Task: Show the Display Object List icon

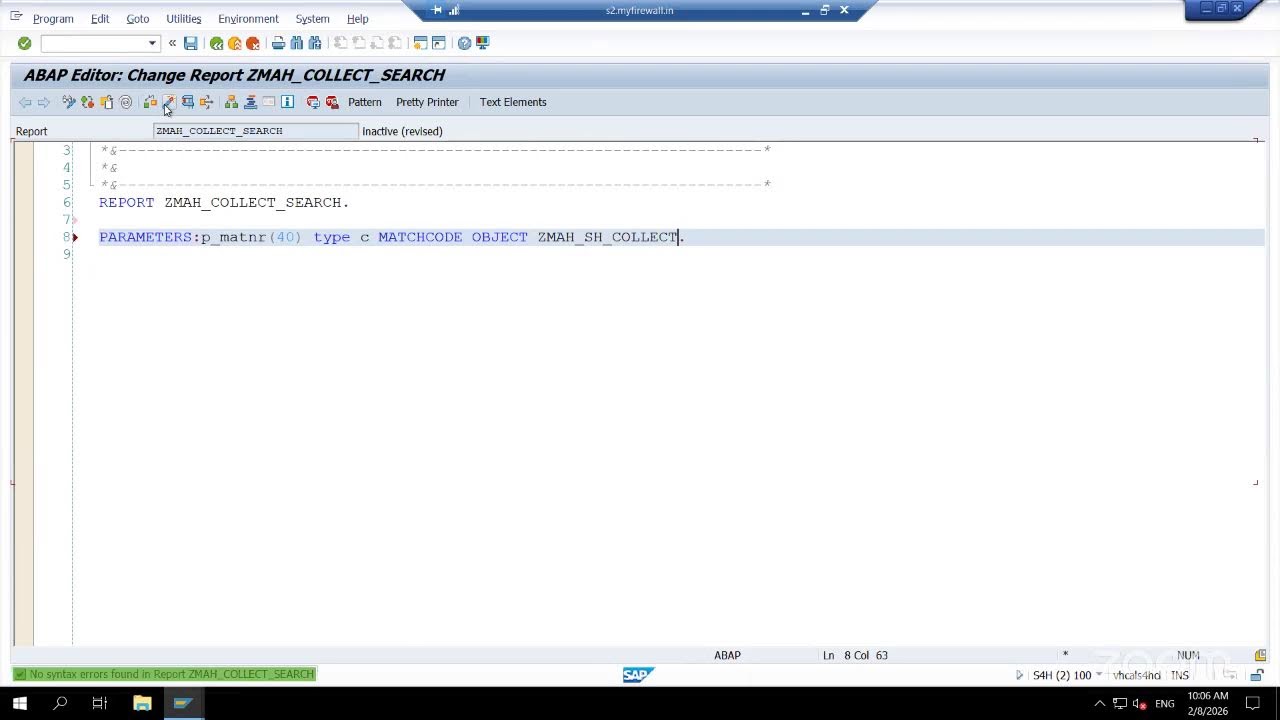Action: click(231, 102)
